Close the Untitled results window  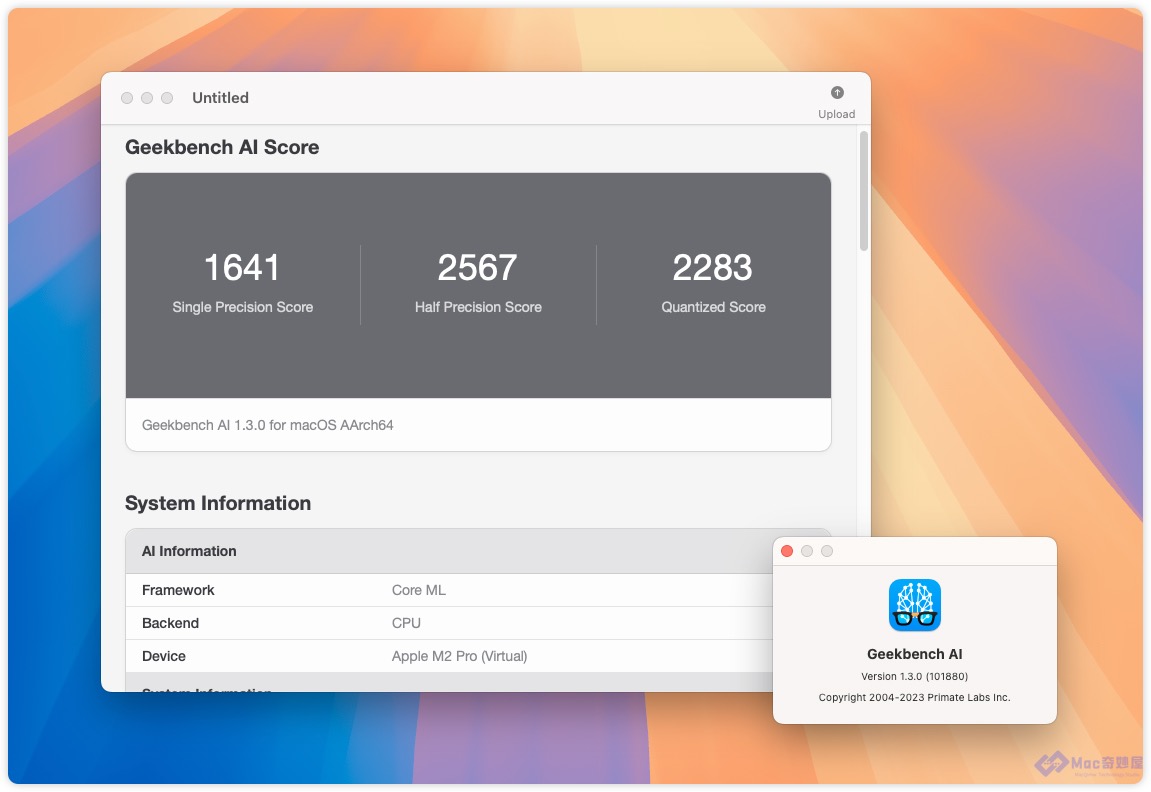tap(127, 98)
